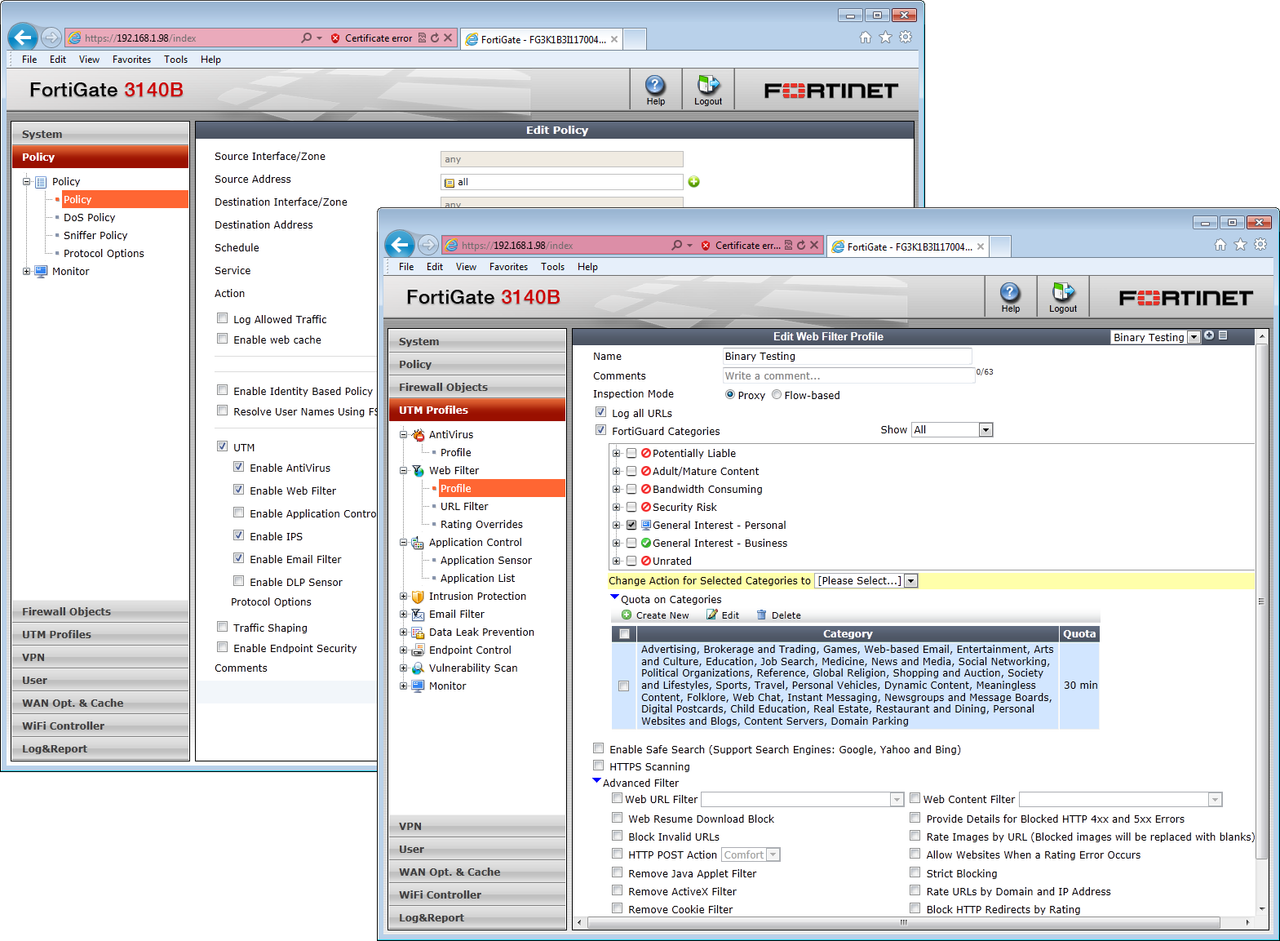Collapse the Quota on Categories section
The height and width of the screenshot is (941, 1280).
pos(615,598)
